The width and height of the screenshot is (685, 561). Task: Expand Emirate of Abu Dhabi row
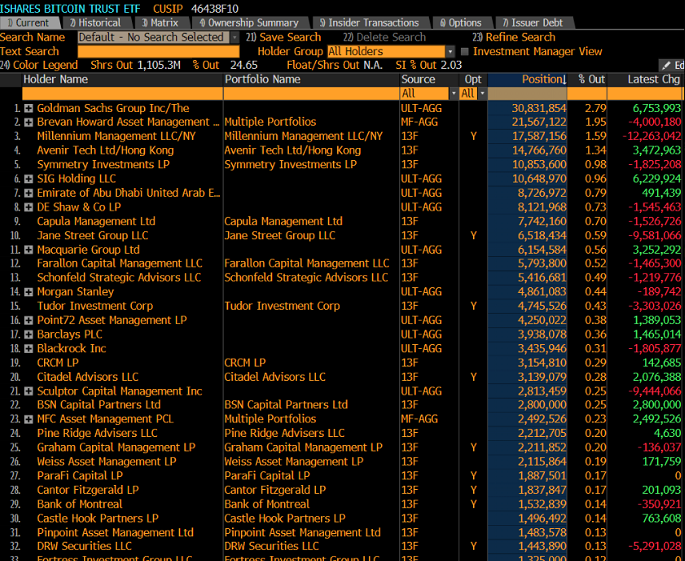(28, 193)
